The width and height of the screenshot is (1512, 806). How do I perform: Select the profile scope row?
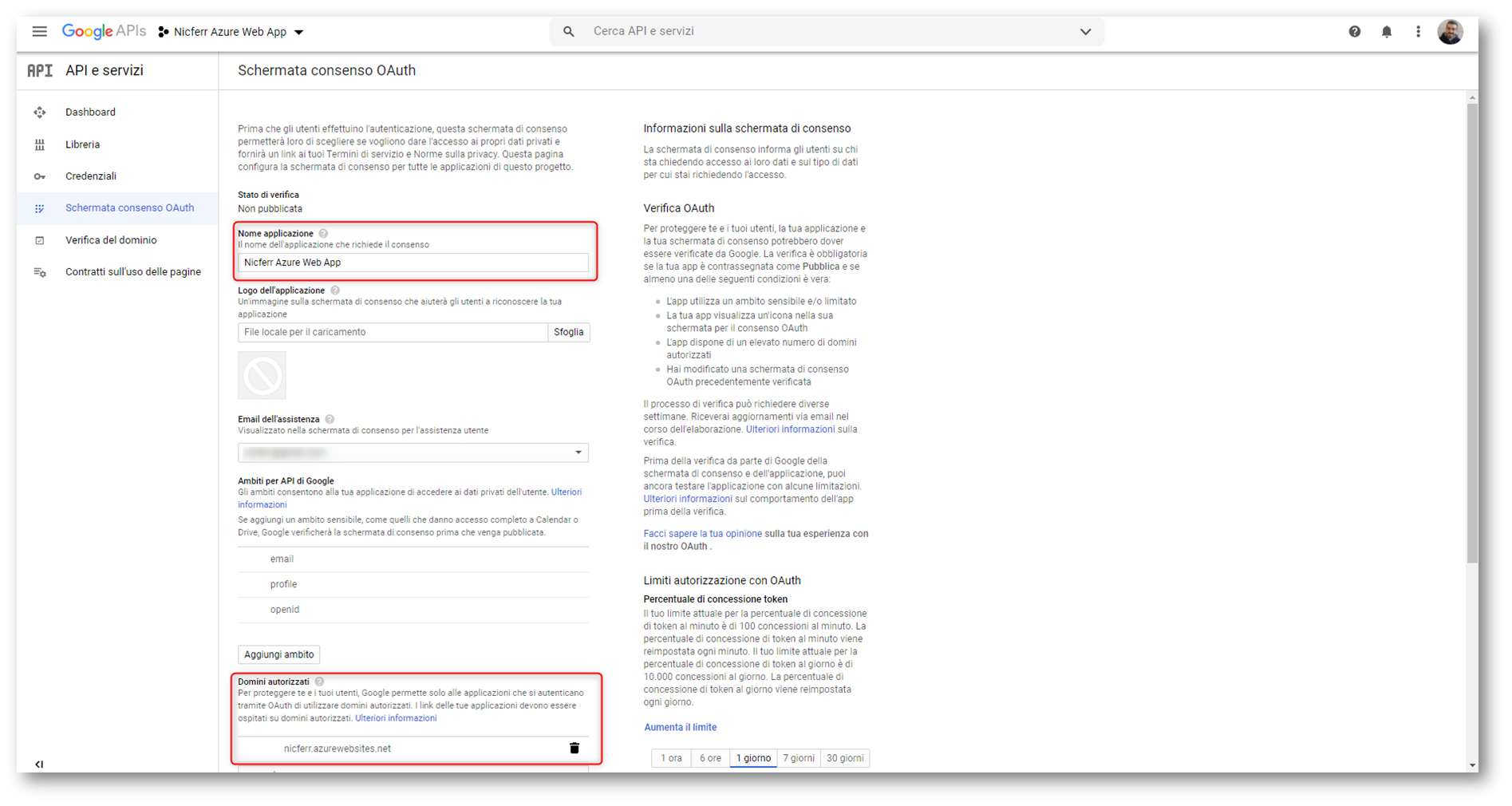coord(413,585)
